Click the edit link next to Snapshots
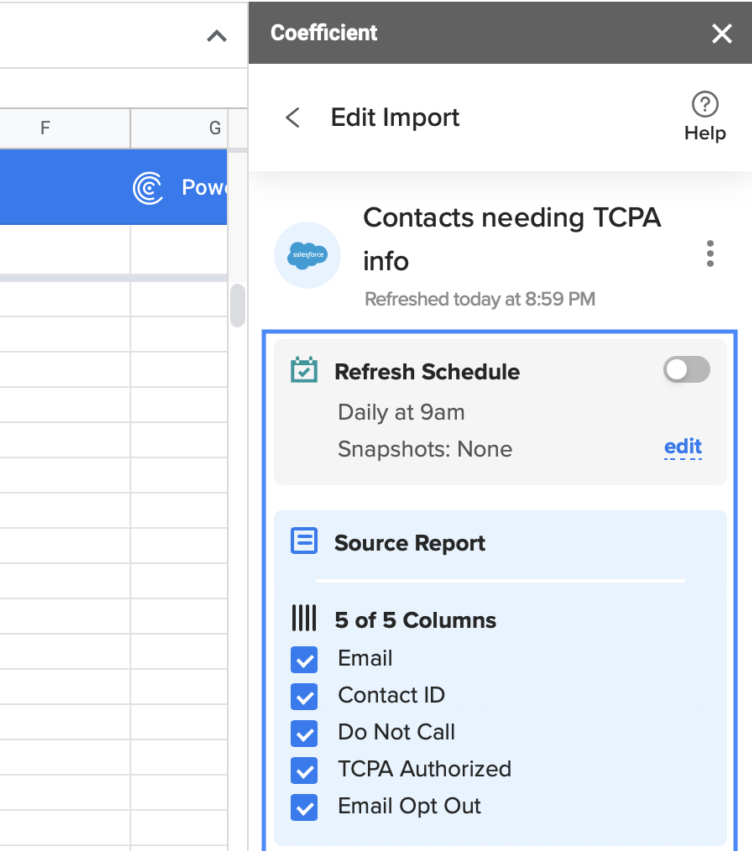Viewport: 752px width, 851px height. pyautogui.click(x=683, y=447)
